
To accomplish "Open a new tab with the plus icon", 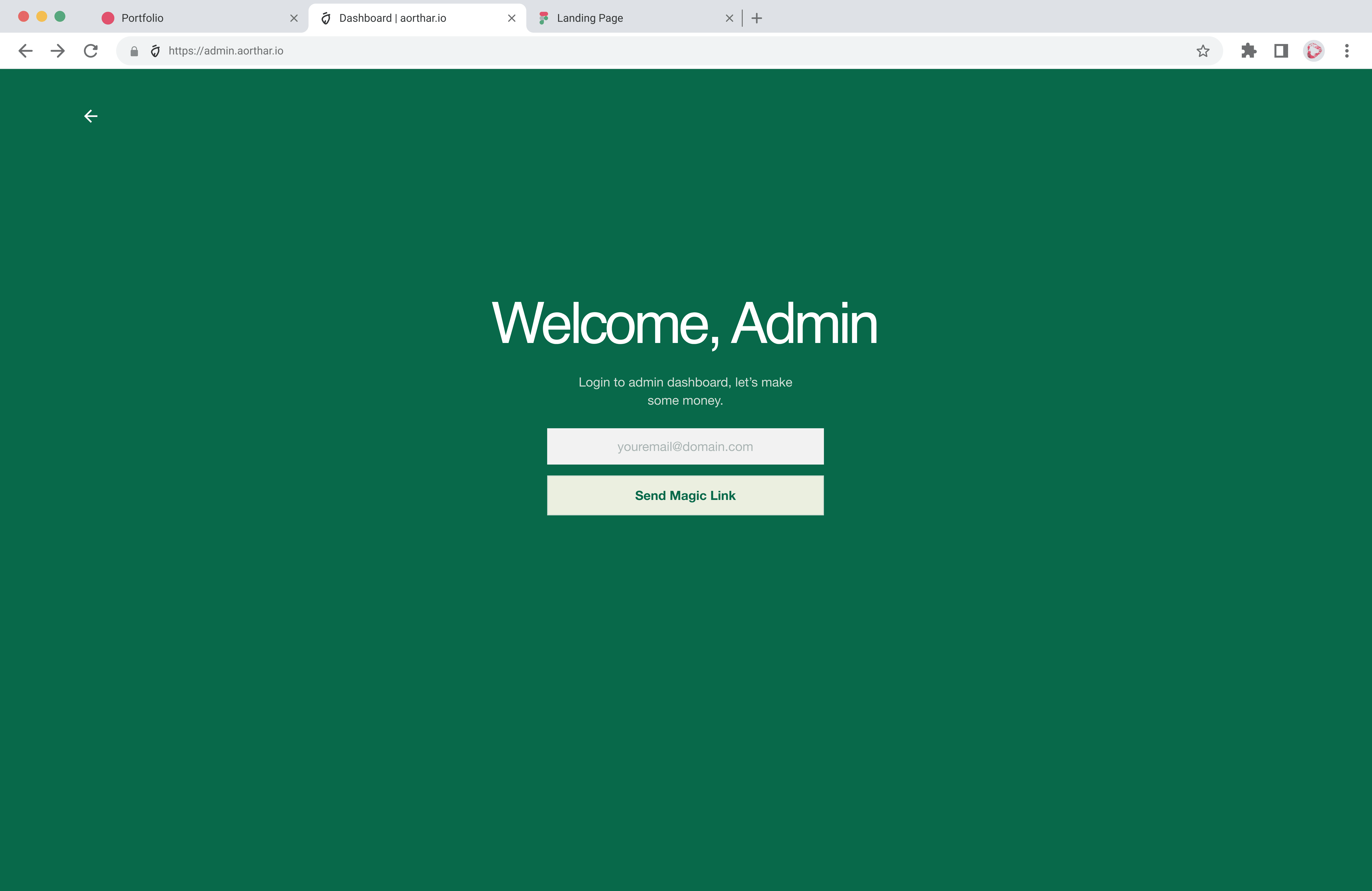I will (757, 18).
